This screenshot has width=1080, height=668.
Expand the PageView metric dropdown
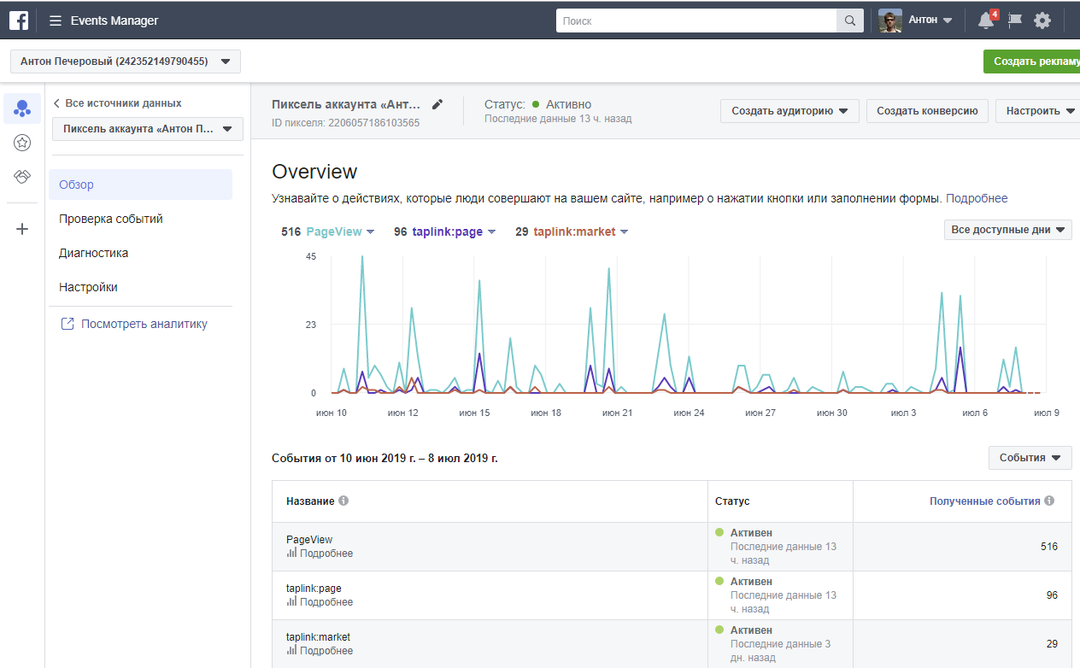[x=371, y=232]
